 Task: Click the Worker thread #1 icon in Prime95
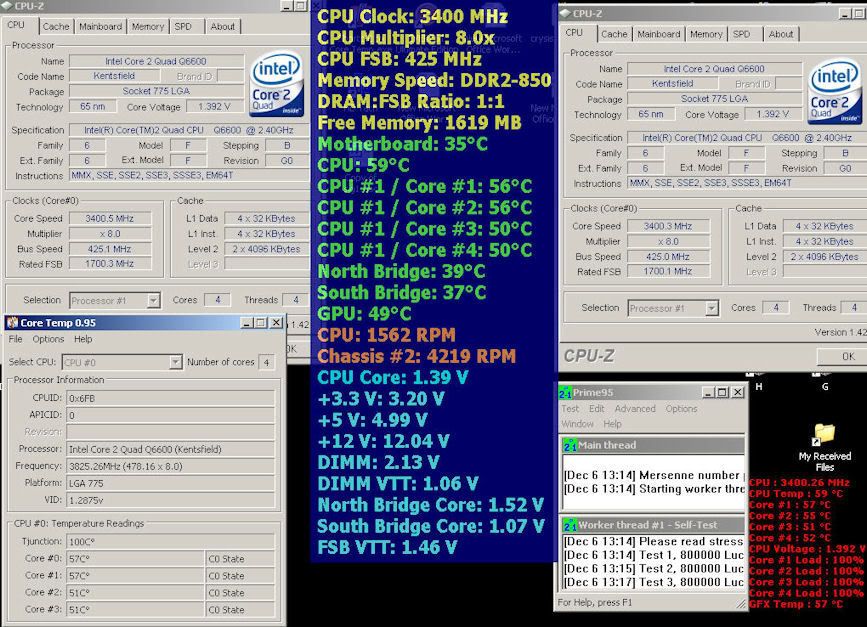(x=570, y=525)
